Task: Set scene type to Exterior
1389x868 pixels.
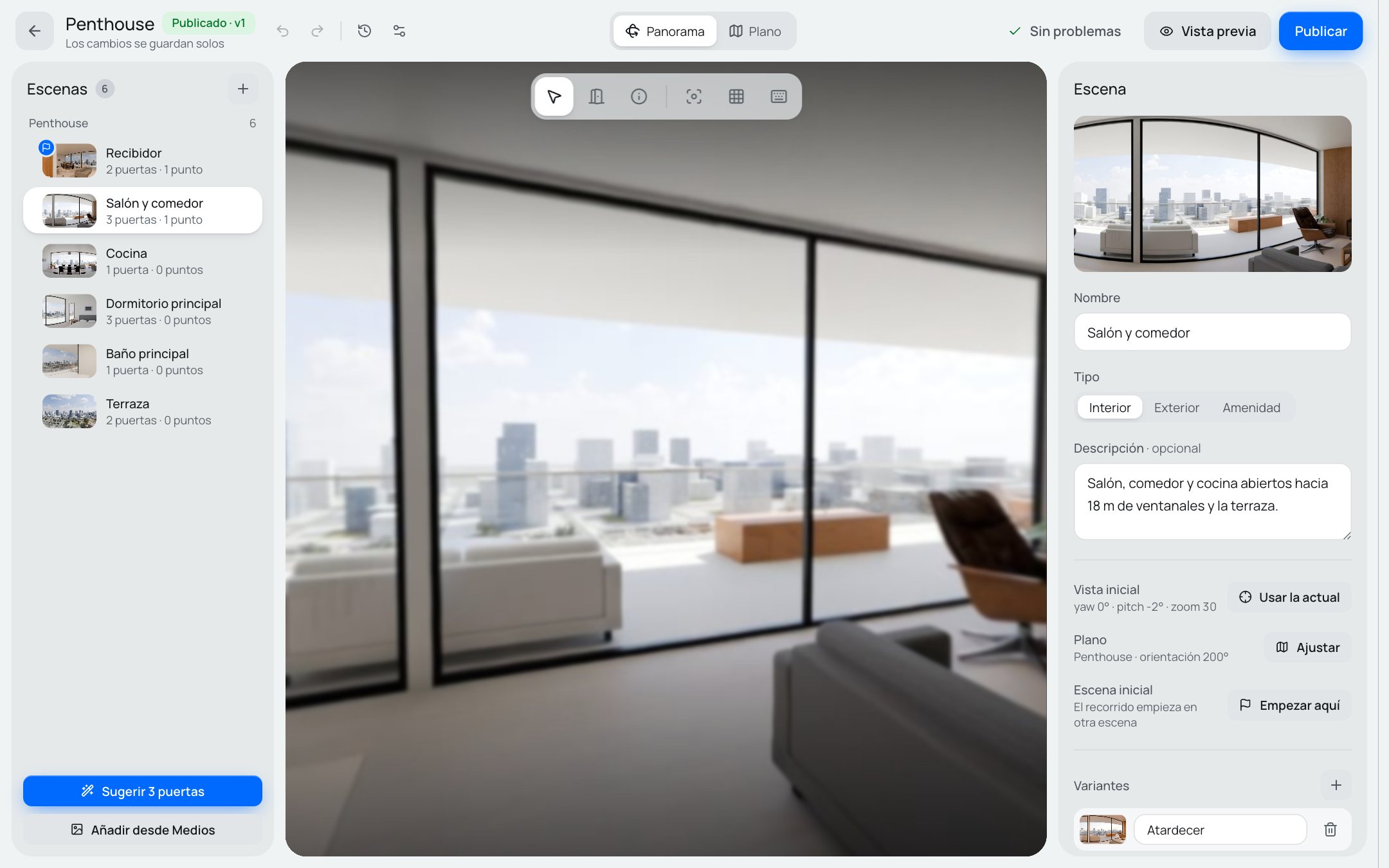Action: coord(1176,408)
